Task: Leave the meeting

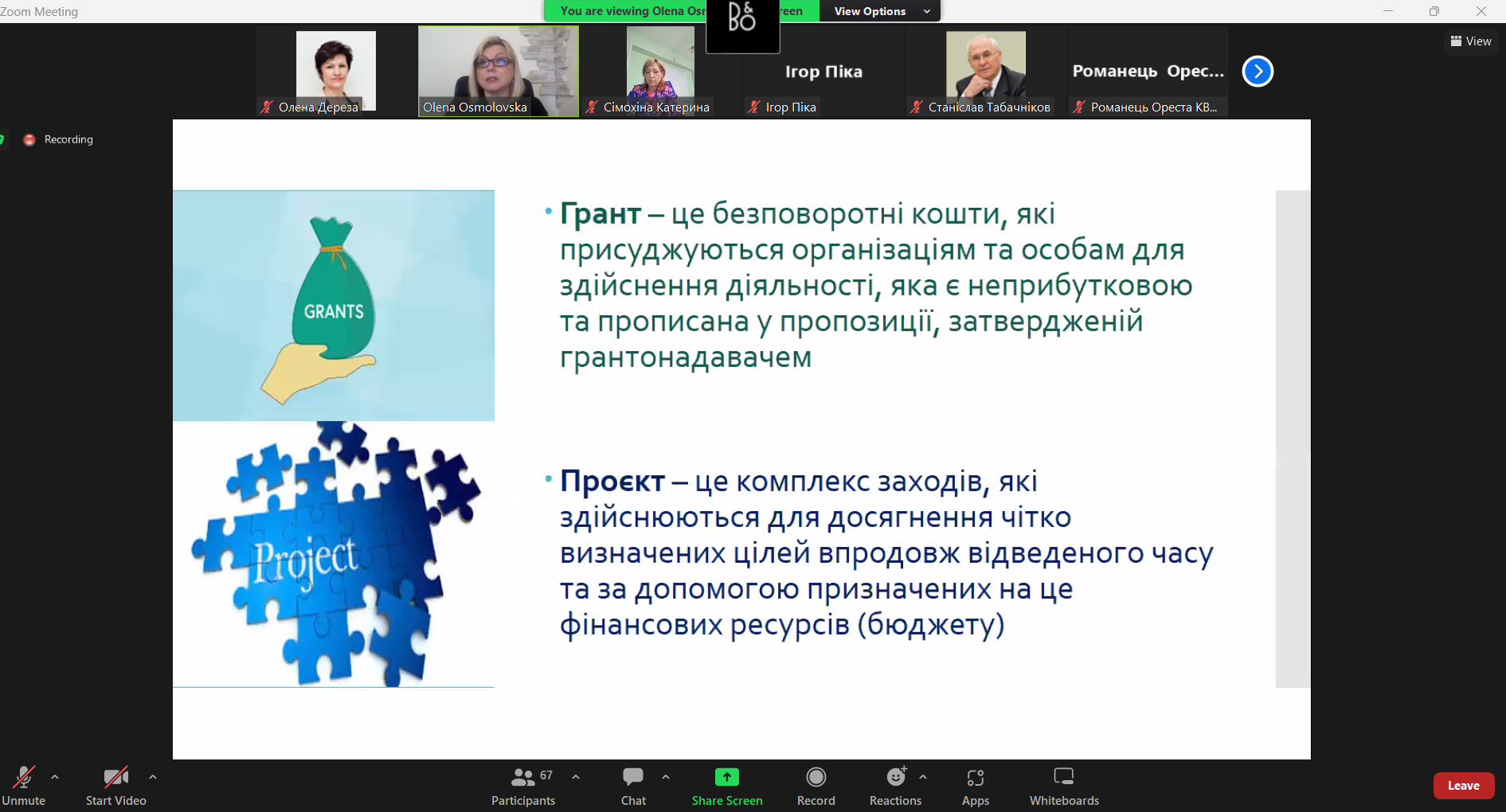Action: (x=1464, y=786)
